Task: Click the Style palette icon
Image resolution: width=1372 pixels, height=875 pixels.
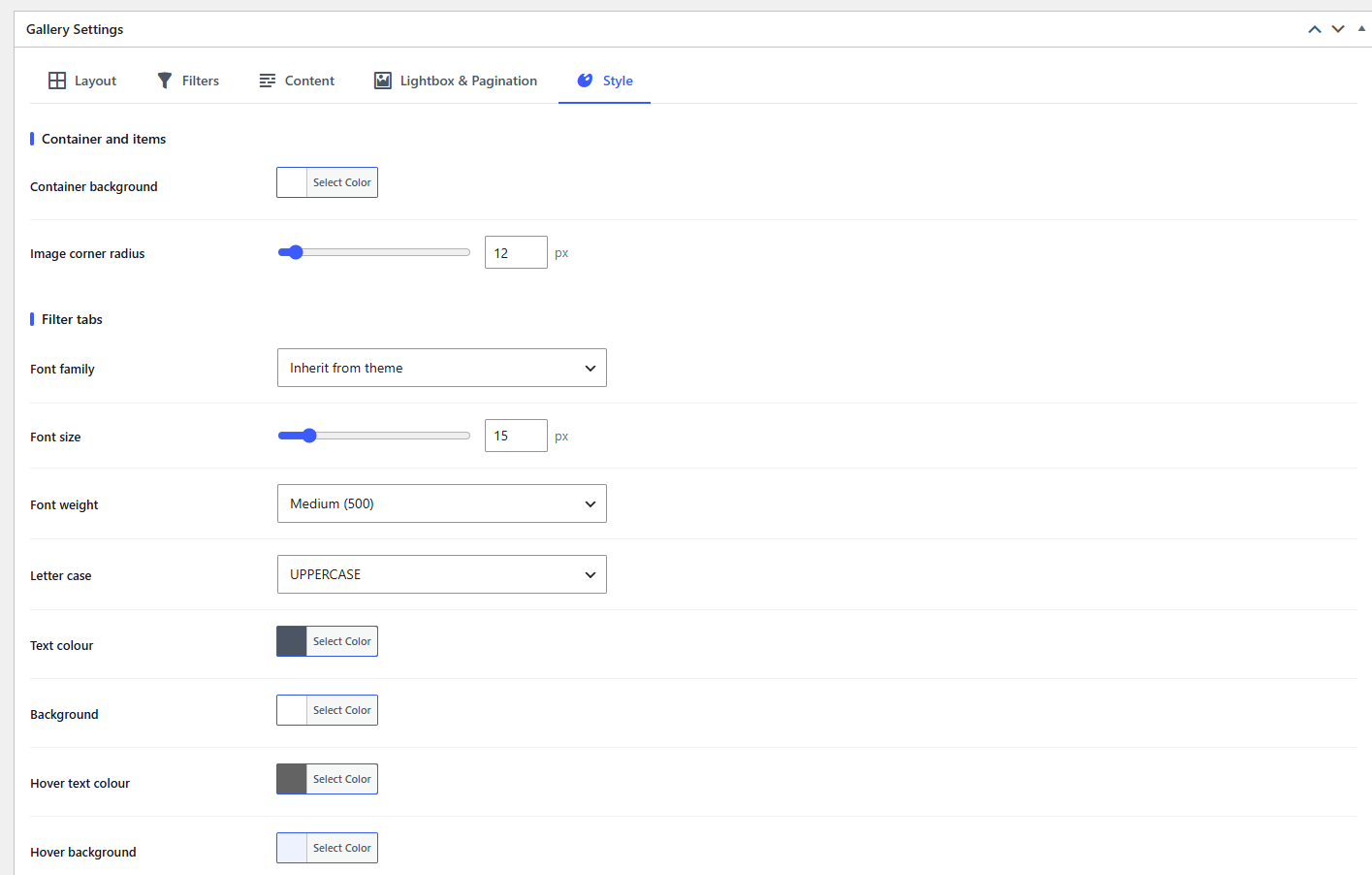Action: click(585, 81)
